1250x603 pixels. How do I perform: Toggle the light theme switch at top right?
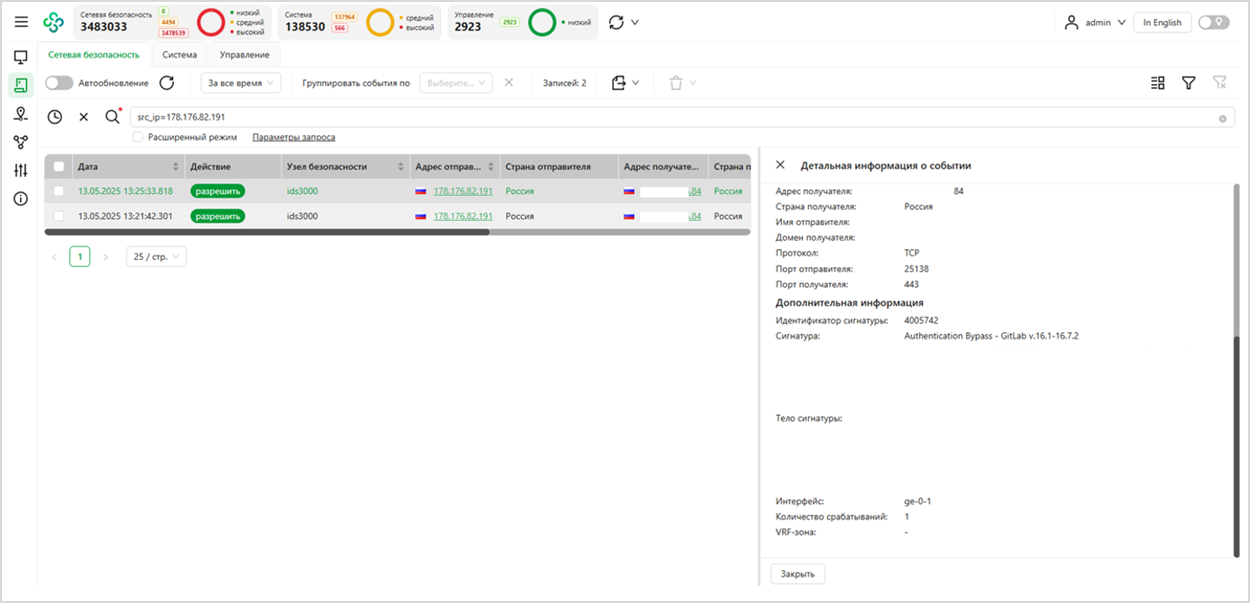pyautogui.click(x=1213, y=22)
